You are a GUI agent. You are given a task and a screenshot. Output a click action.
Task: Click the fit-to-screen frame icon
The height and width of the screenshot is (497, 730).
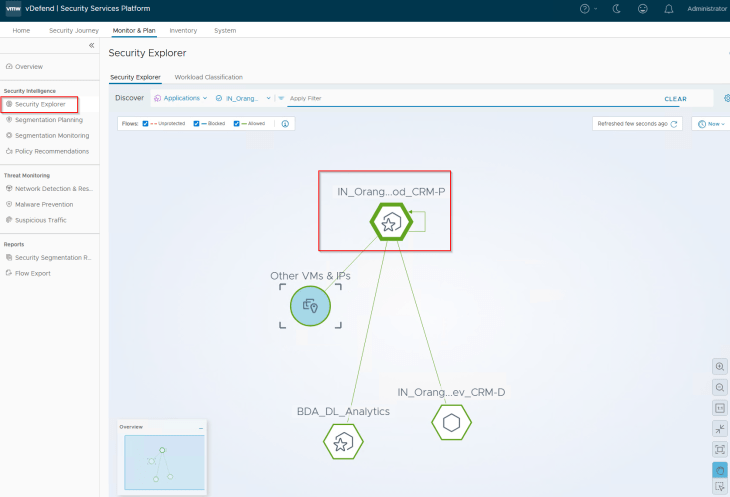720,449
